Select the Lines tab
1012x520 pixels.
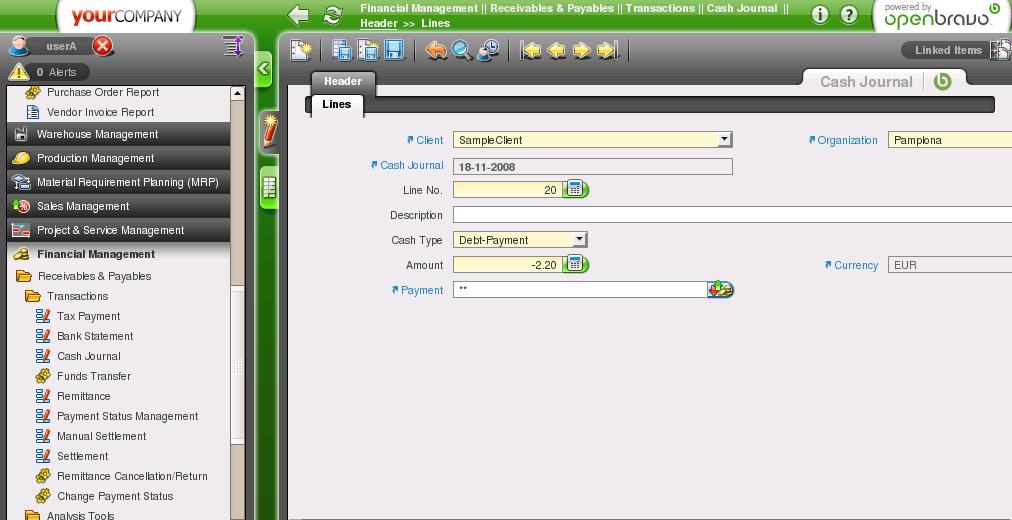(337, 105)
